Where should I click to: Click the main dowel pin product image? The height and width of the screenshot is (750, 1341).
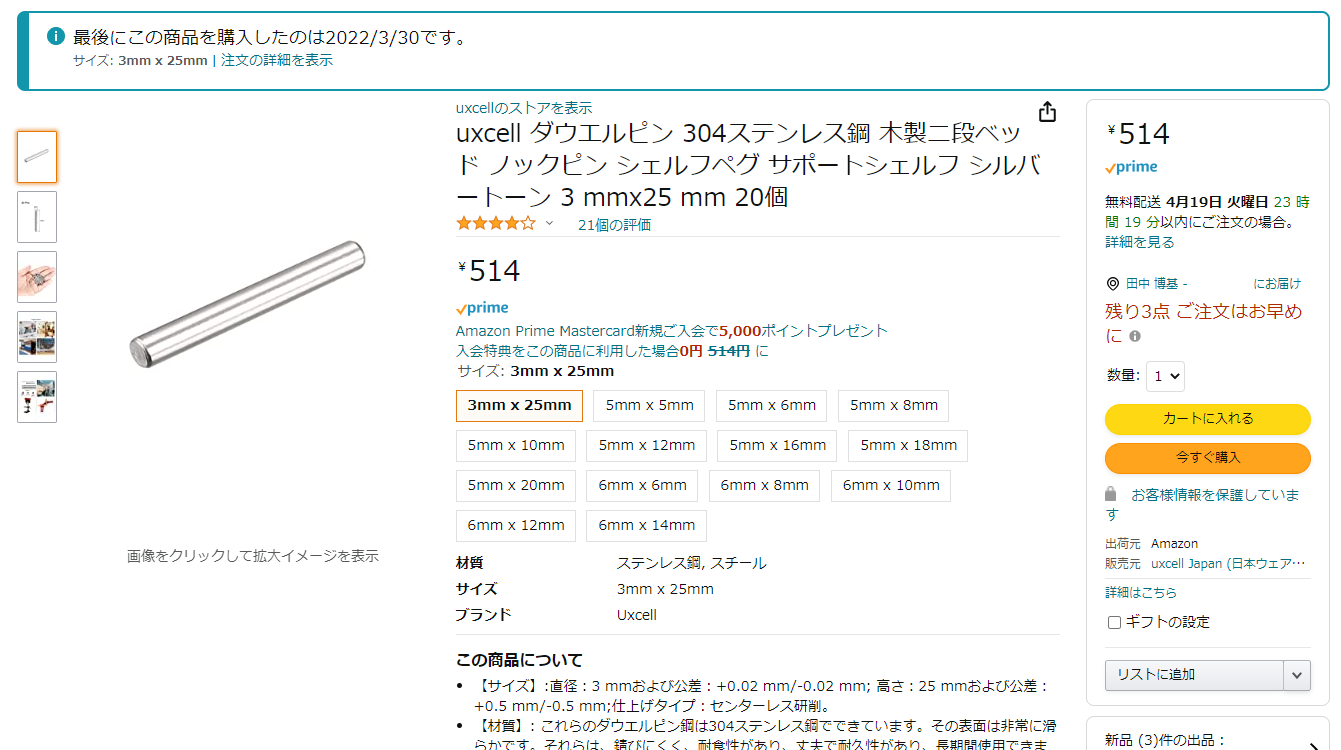coord(248,303)
